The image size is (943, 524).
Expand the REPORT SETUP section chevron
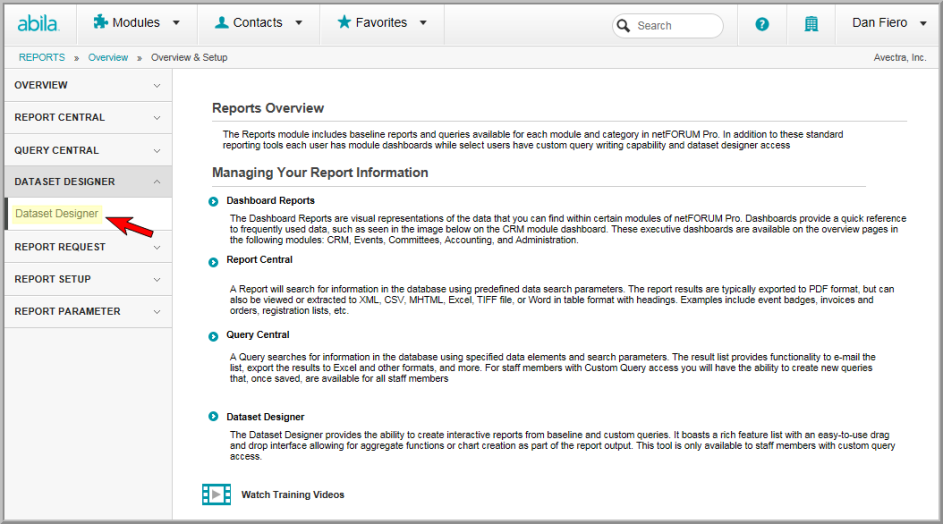pos(157,280)
